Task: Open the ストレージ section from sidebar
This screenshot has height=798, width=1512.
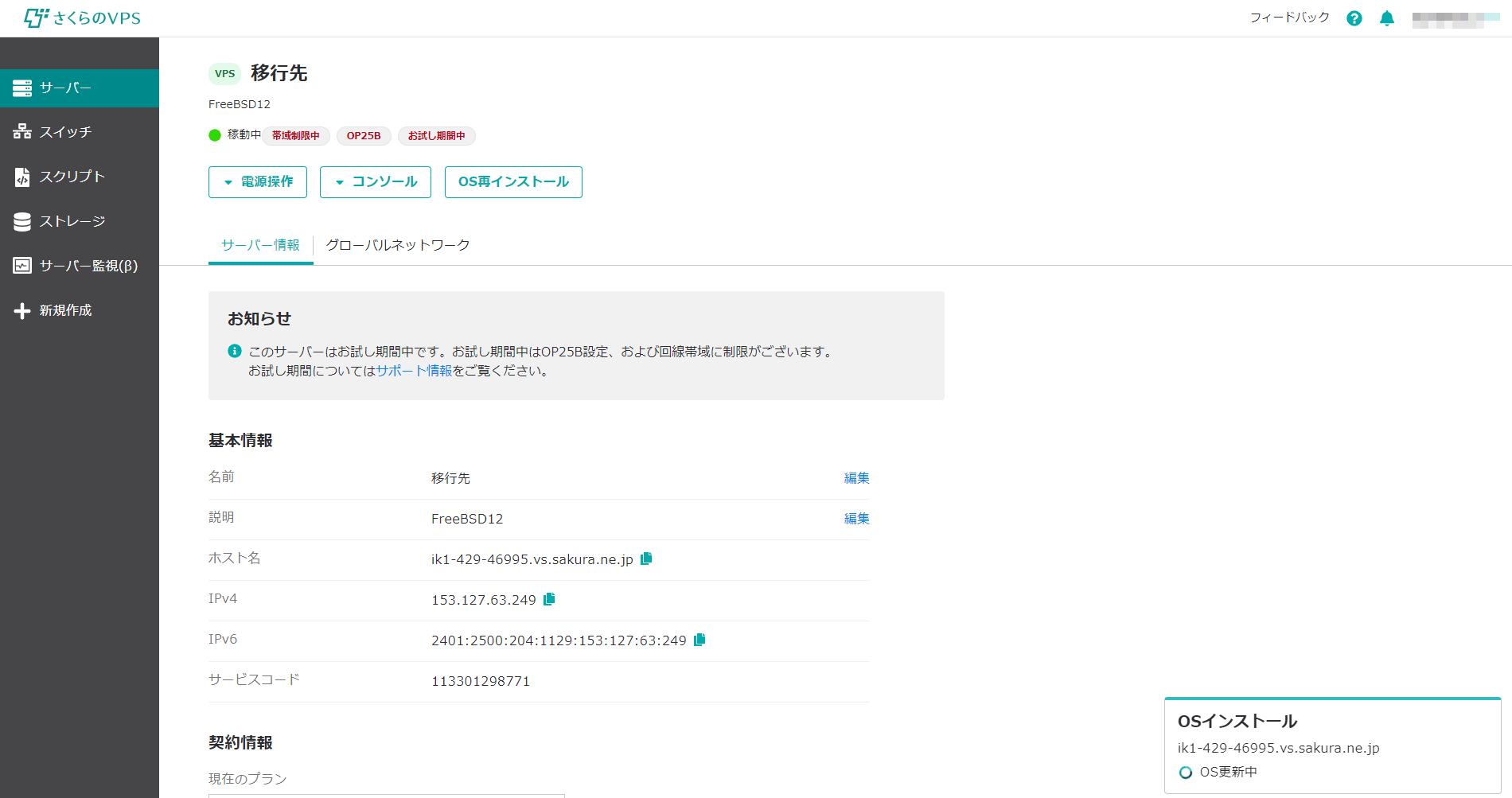Action: tap(72, 221)
